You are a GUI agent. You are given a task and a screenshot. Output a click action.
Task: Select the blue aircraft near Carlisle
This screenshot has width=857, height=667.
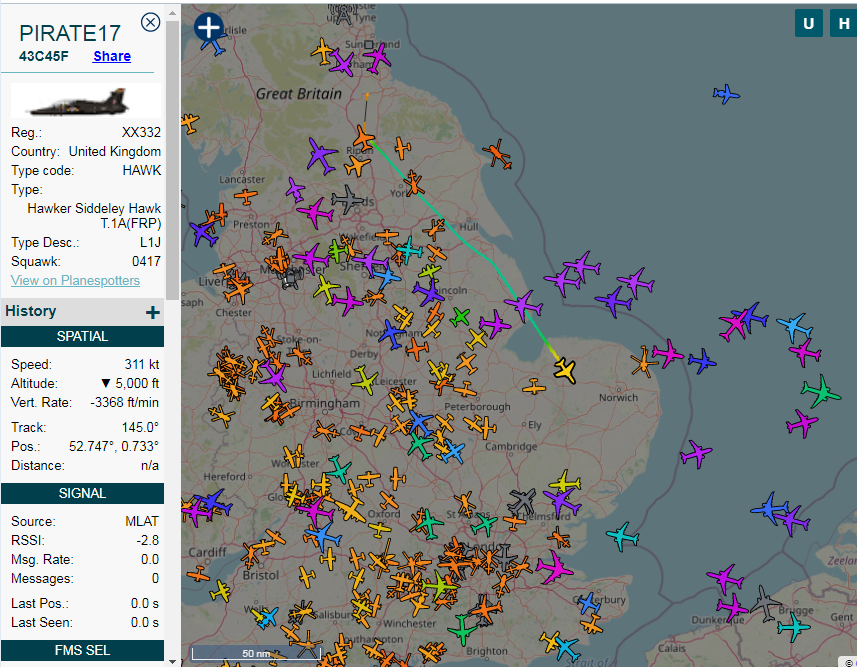tap(214, 45)
